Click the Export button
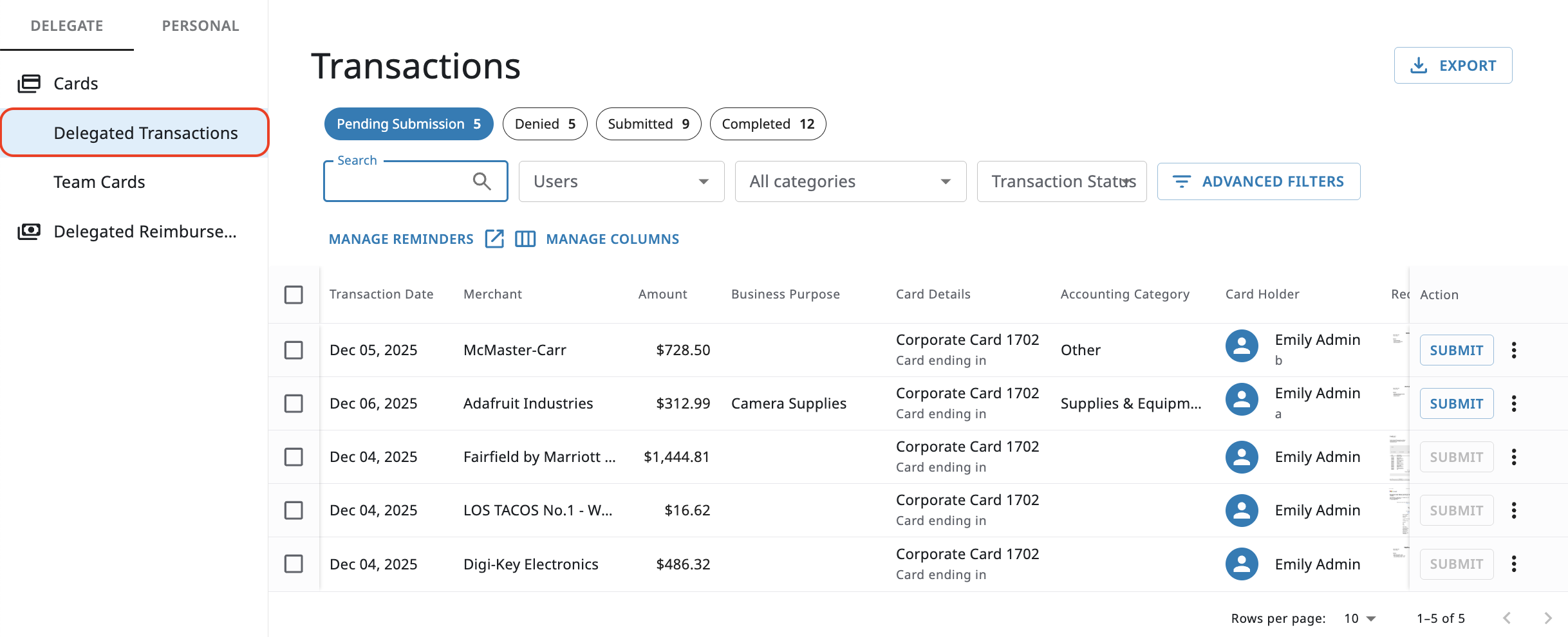The width and height of the screenshot is (1568, 637). (1453, 66)
